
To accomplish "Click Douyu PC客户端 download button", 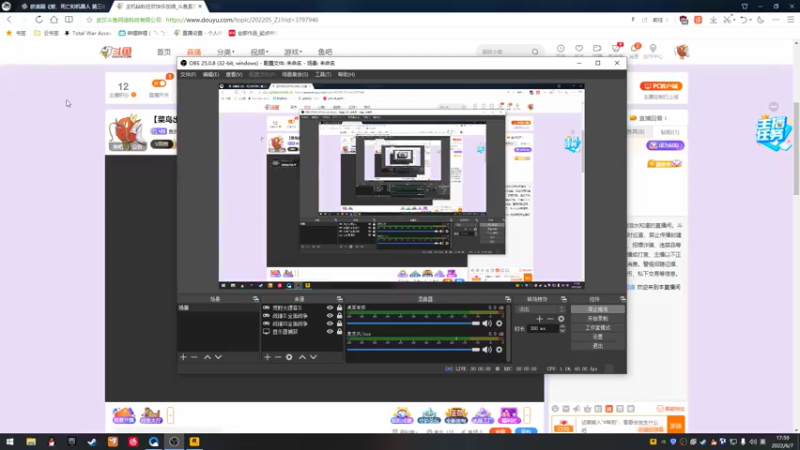I will [x=661, y=86].
